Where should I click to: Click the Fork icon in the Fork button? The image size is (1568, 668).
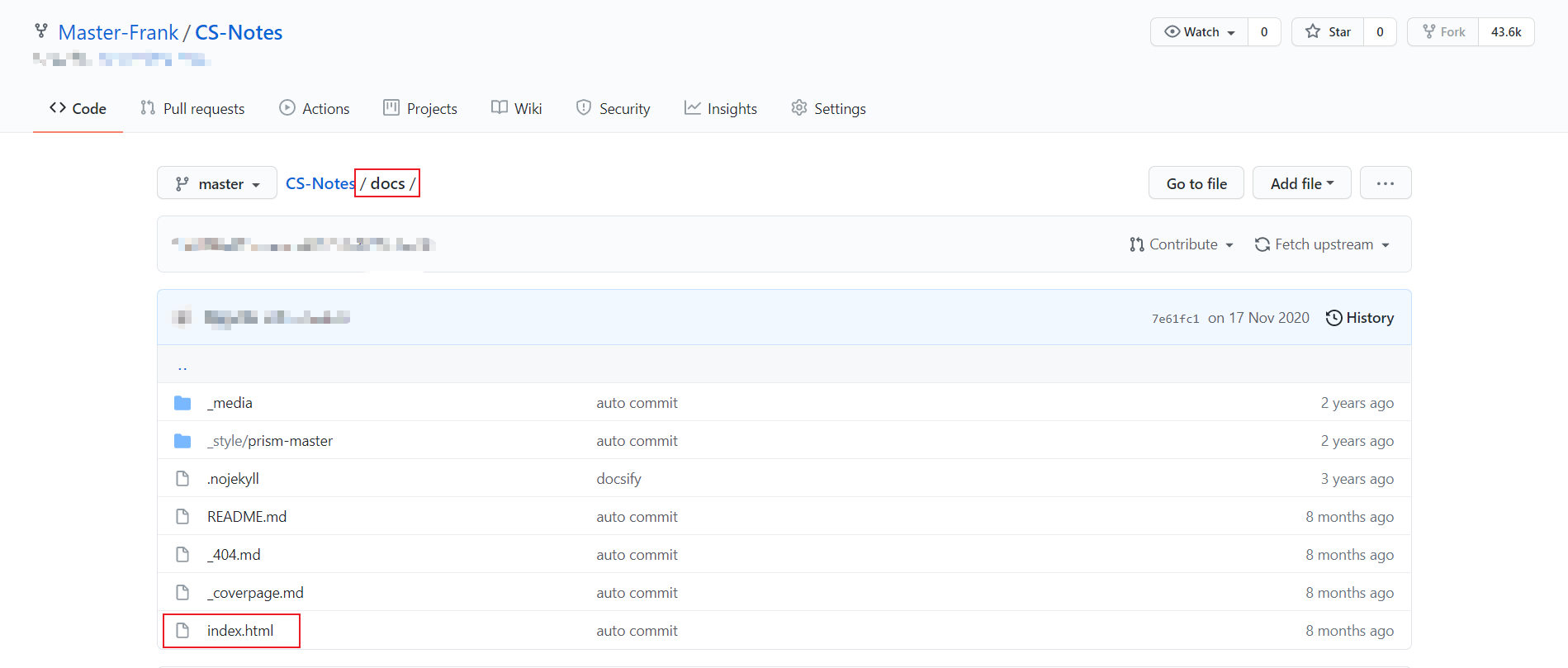click(1429, 31)
